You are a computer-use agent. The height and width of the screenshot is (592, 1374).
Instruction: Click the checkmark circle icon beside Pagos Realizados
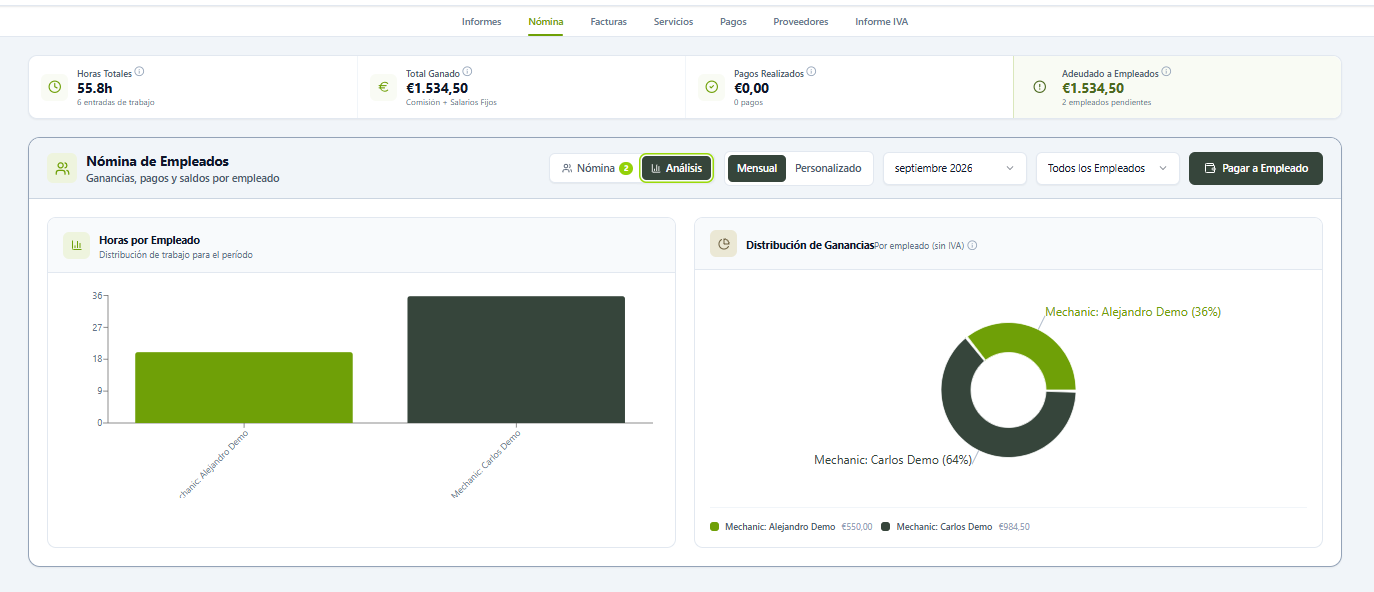tap(711, 87)
